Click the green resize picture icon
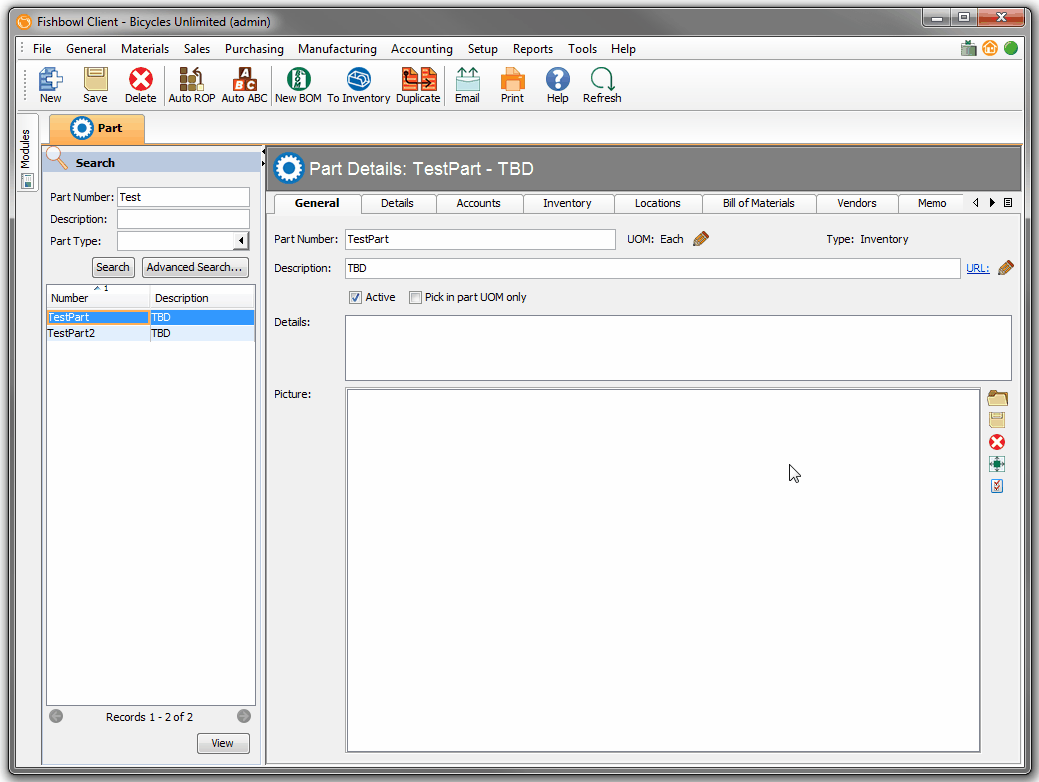The image size is (1039, 782). tap(997, 464)
